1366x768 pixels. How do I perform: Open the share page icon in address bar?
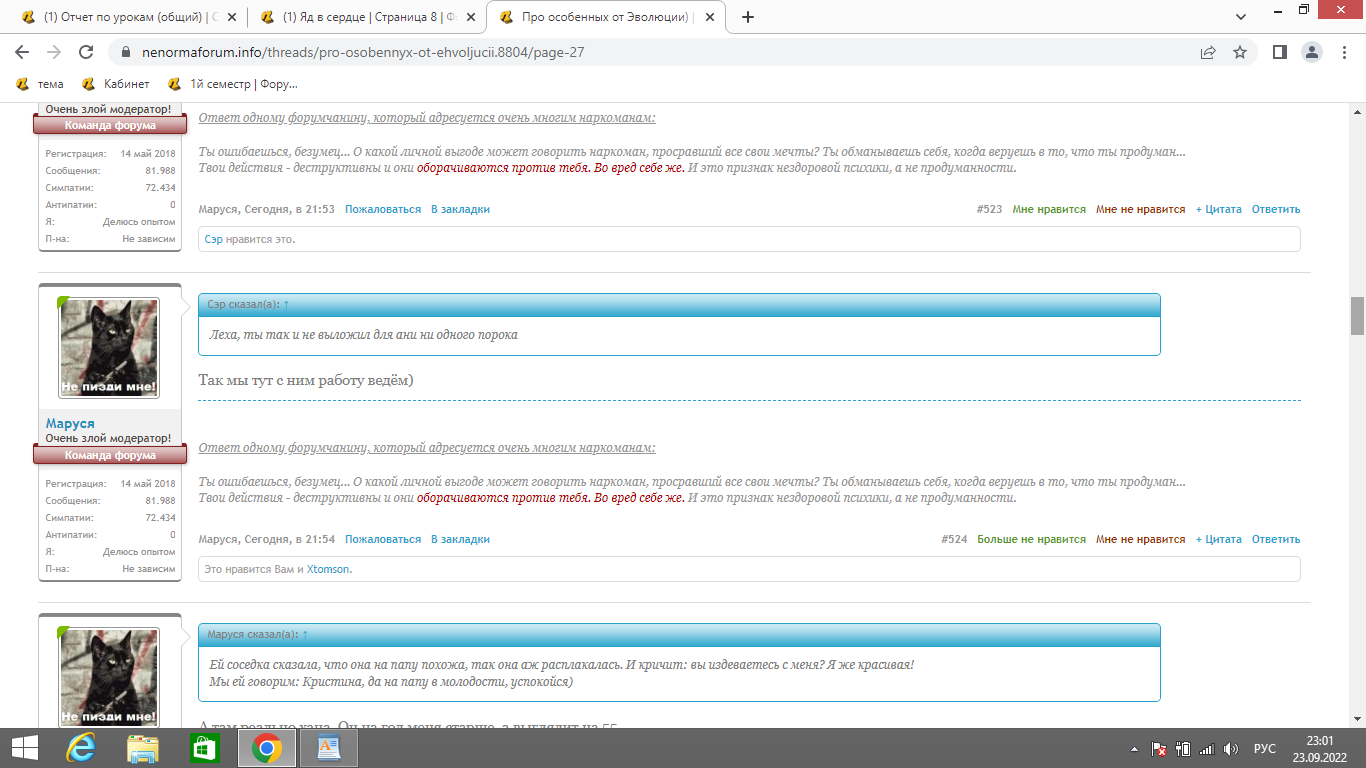tap(1208, 52)
